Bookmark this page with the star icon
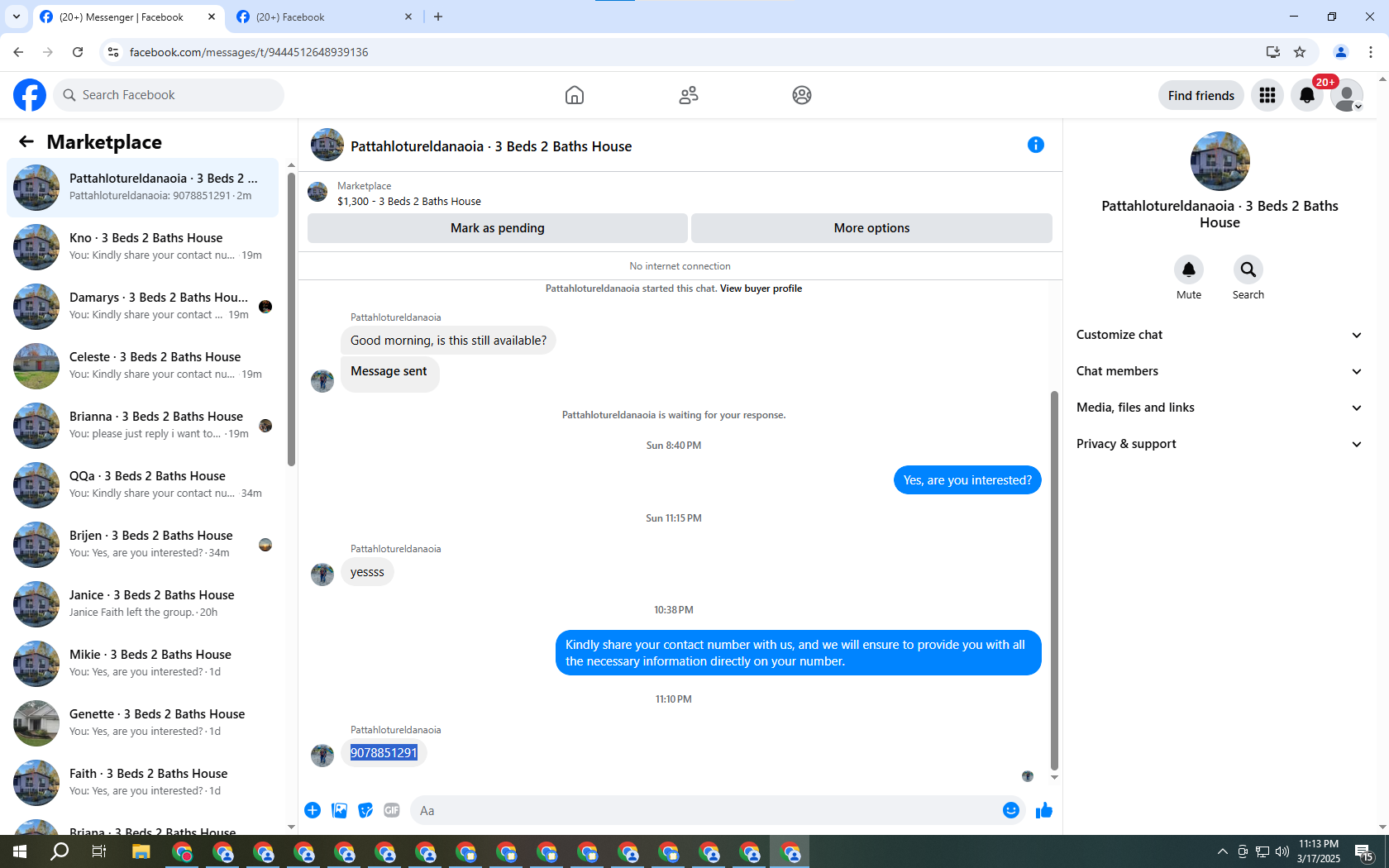The image size is (1389, 868). (x=1300, y=52)
